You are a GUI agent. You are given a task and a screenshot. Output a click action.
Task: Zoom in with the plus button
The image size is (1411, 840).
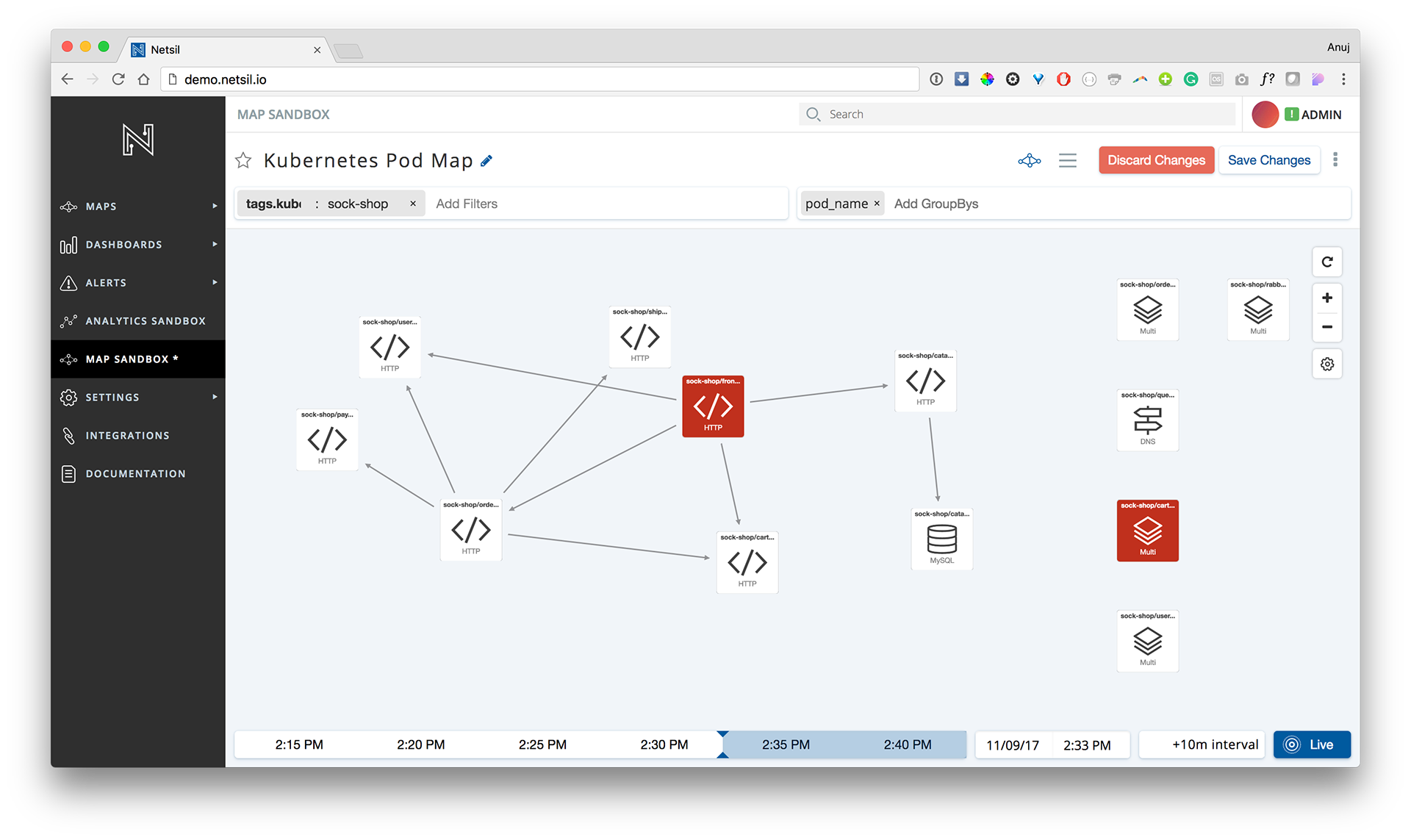(1326, 298)
